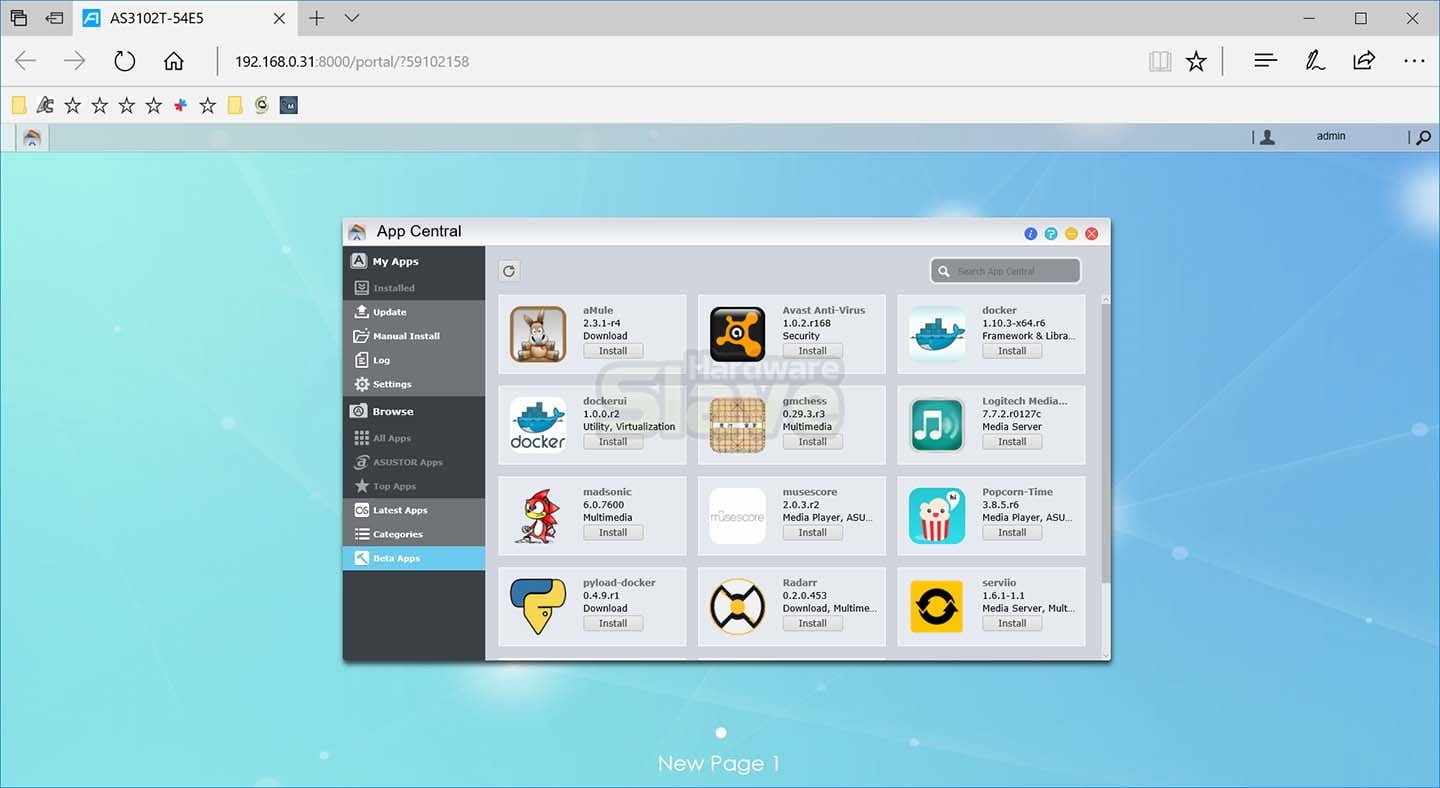Open the Avast Anti-Virus app icon
1440x788 pixels.
click(x=737, y=334)
